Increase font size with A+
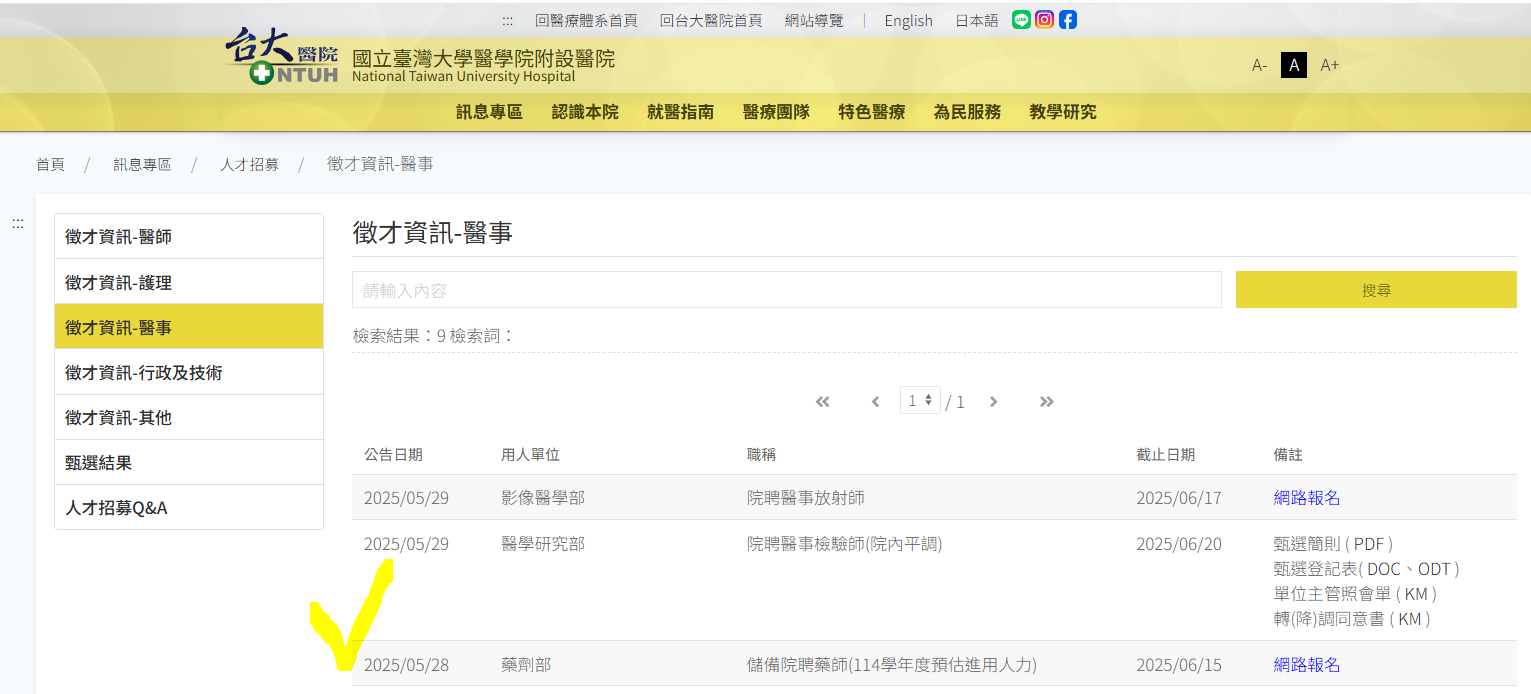Image resolution: width=1531 pixels, height=694 pixels. pyautogui.click(x=1330, y=65)
